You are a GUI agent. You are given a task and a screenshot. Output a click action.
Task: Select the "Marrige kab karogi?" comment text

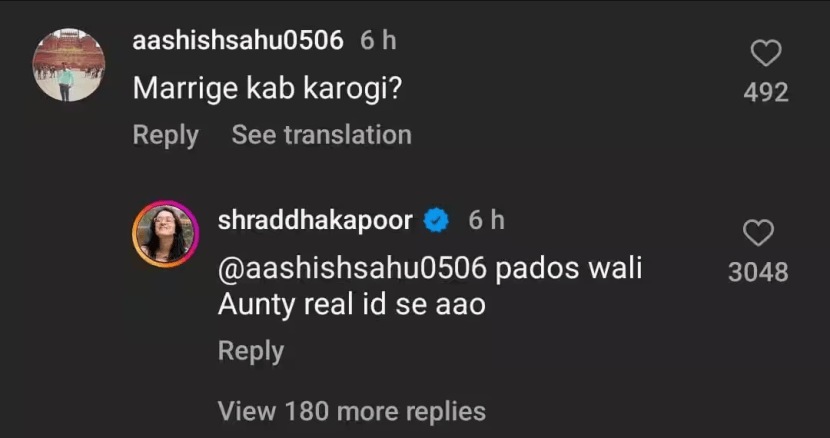click(x=267, y=89)
